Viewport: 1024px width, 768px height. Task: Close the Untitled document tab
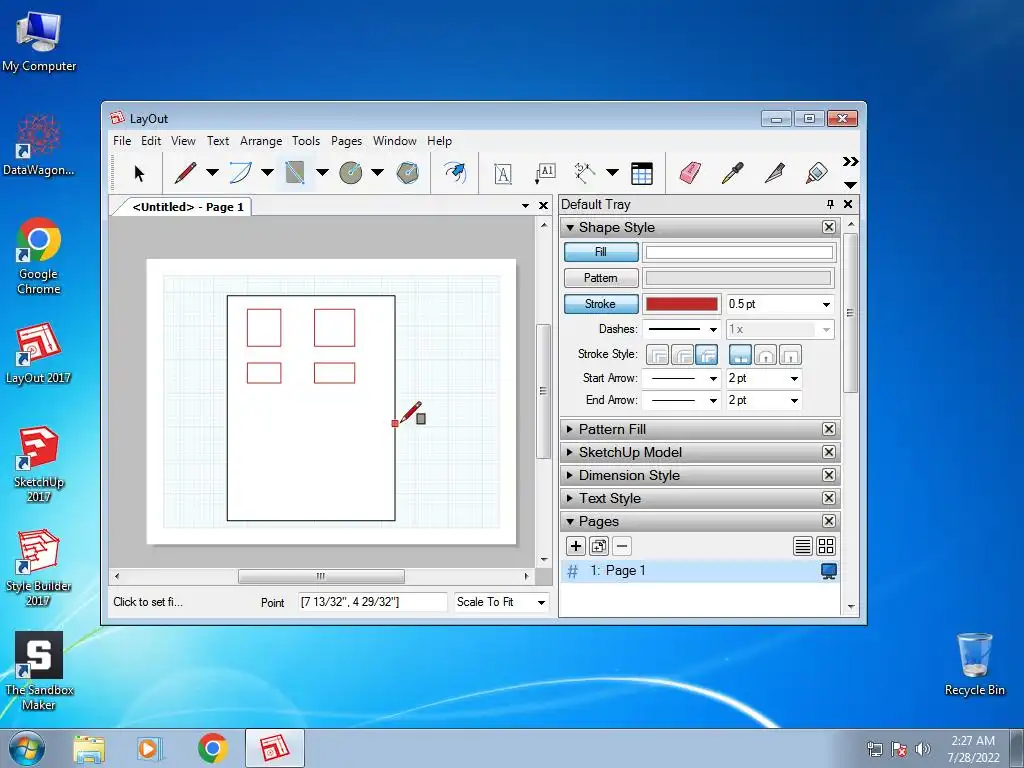[x=543, y=206]
